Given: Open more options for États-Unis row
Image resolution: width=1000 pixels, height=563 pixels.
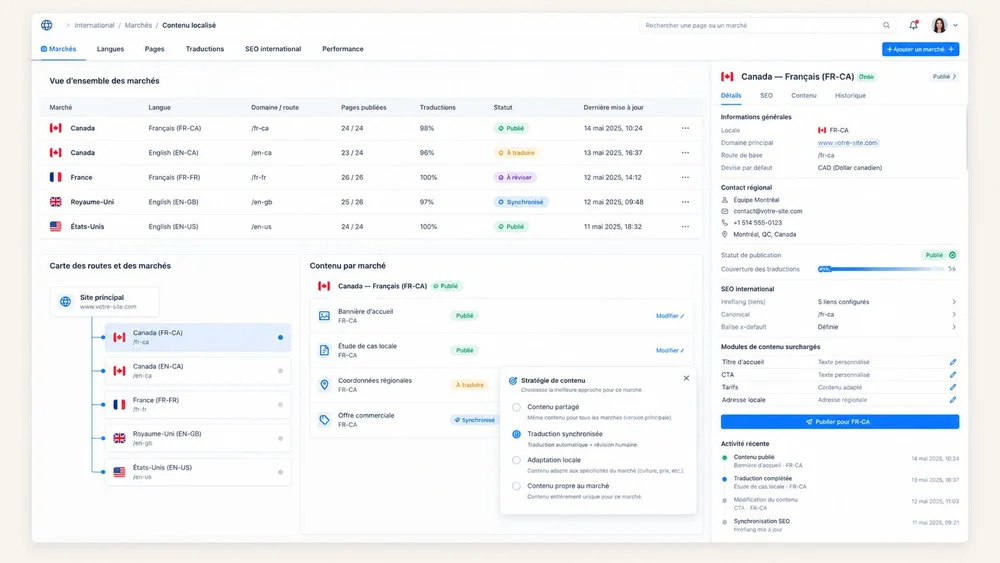Looking at the screenshot, I should (685, 226).
